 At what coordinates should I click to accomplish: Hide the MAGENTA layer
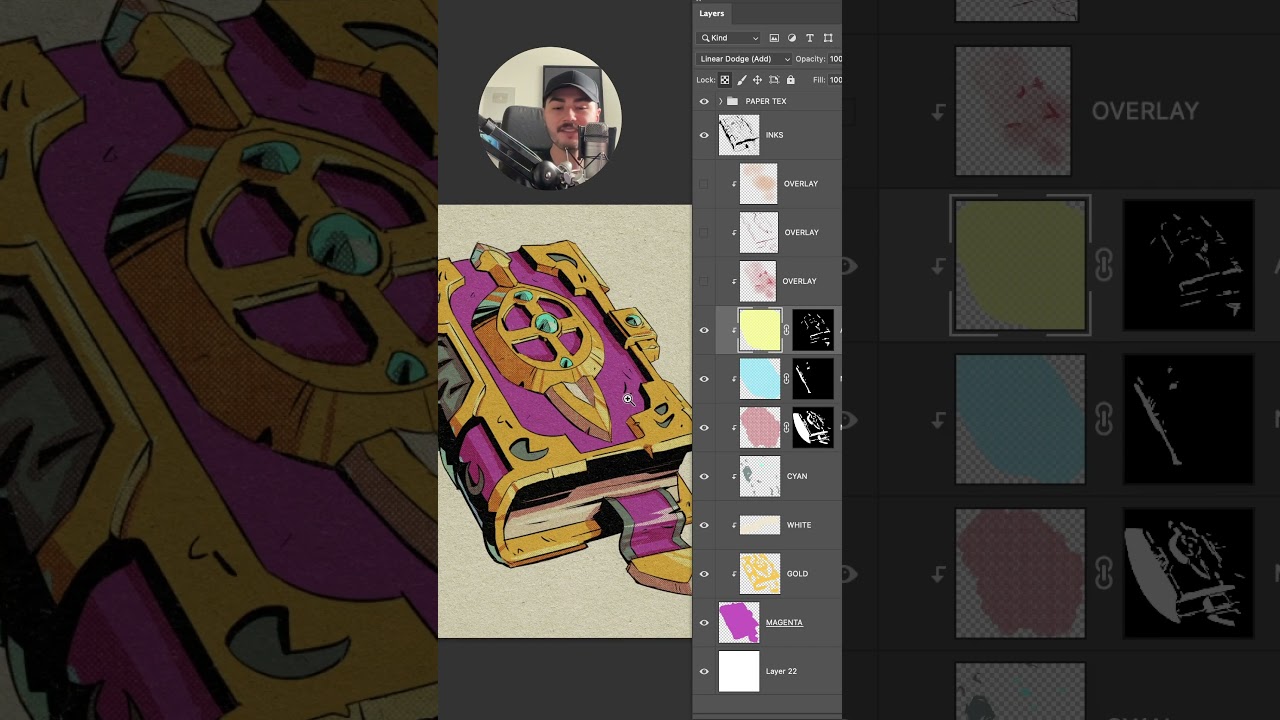pyautogui.click(x=704, y=622)
